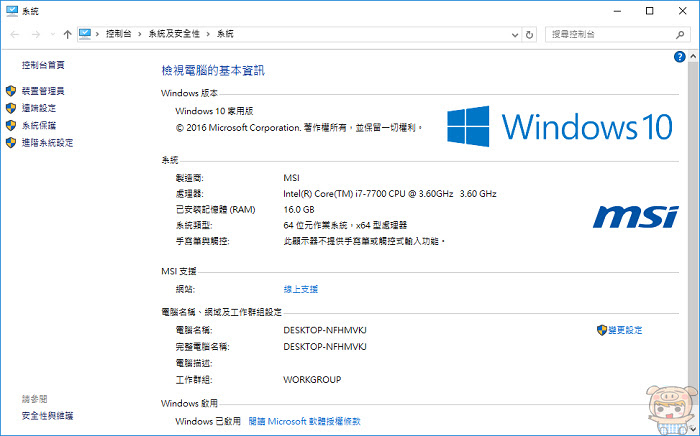Minimize the 系統 window
Viewport: 700px width, 436px height.
click(x=617, y=11)
